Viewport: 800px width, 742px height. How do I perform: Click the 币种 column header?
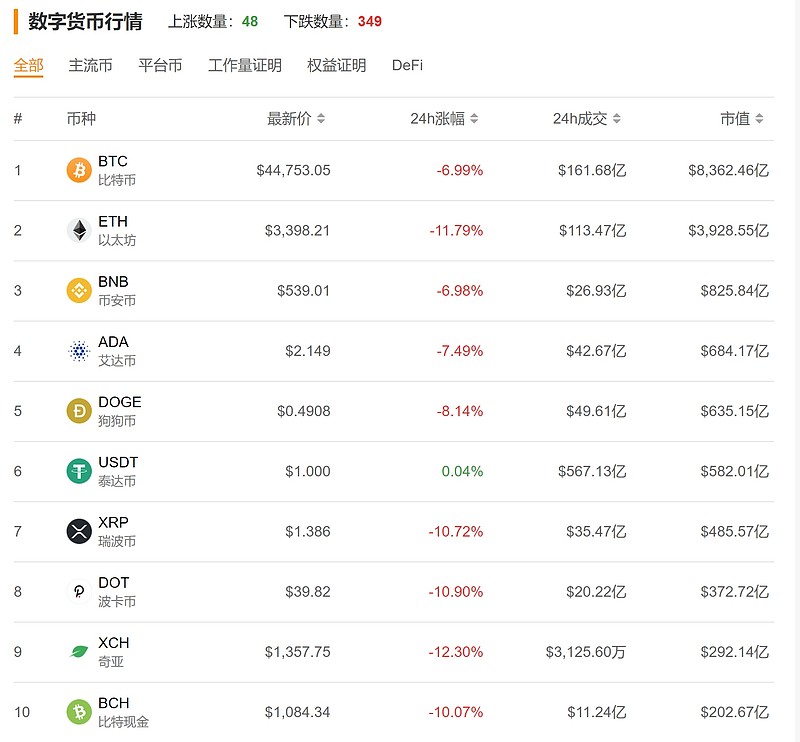click(82, 119)
